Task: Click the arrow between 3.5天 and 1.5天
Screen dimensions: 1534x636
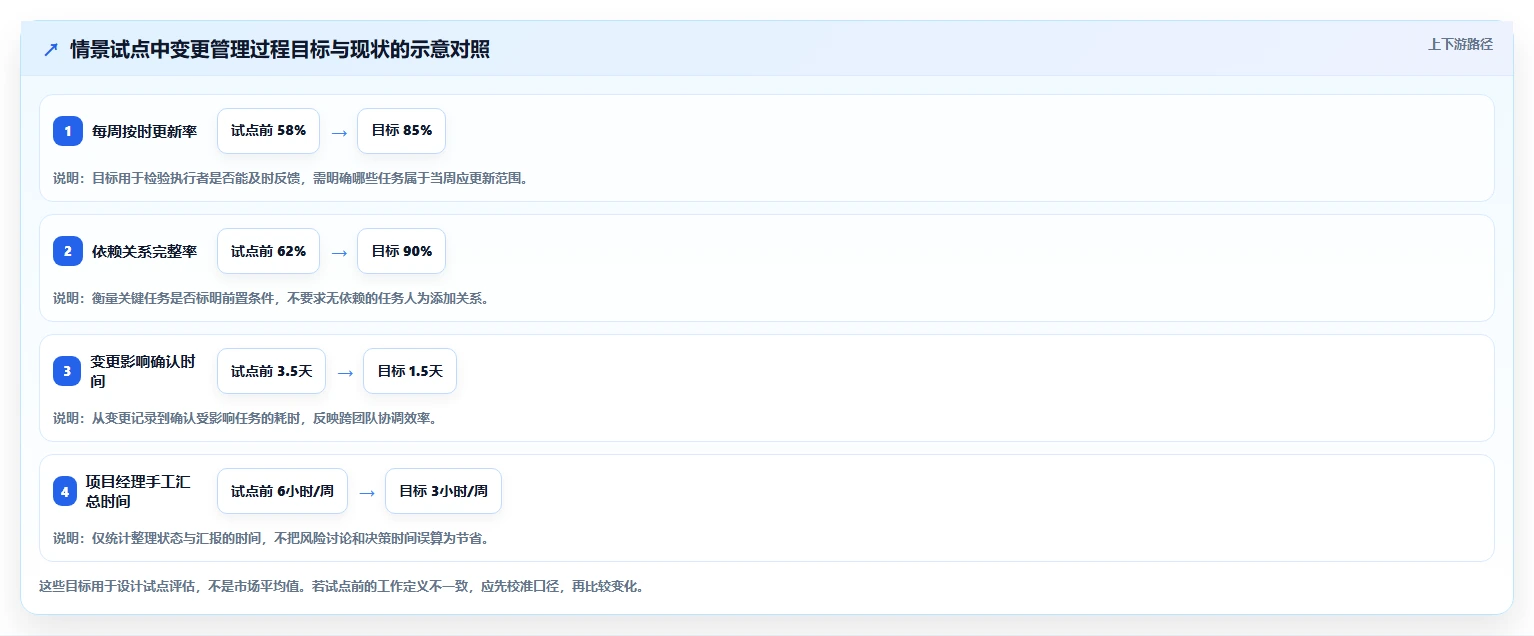Action: point(345,372)
